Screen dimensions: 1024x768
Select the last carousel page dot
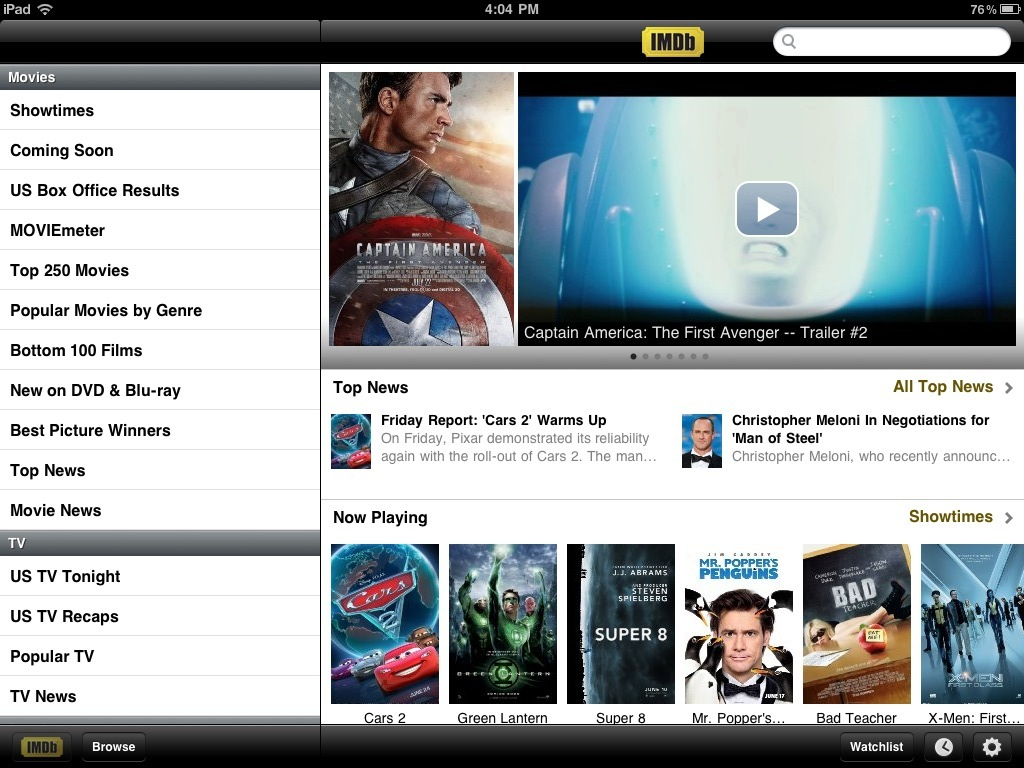(x=705, y=357)
